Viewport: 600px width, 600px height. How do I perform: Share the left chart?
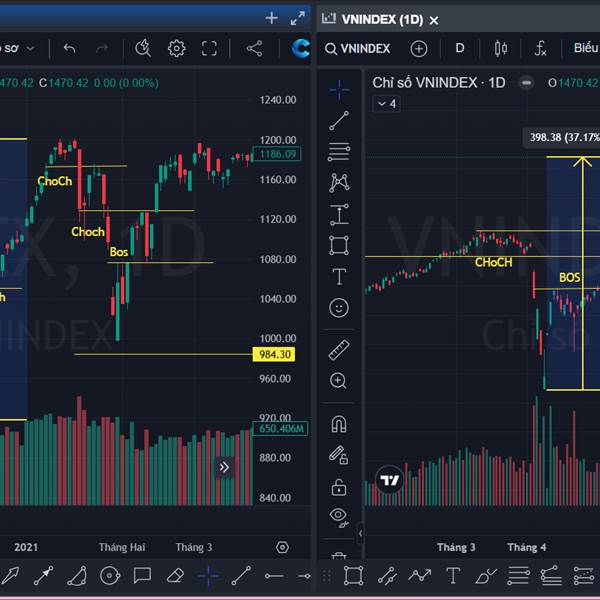[x=254, y=49]
